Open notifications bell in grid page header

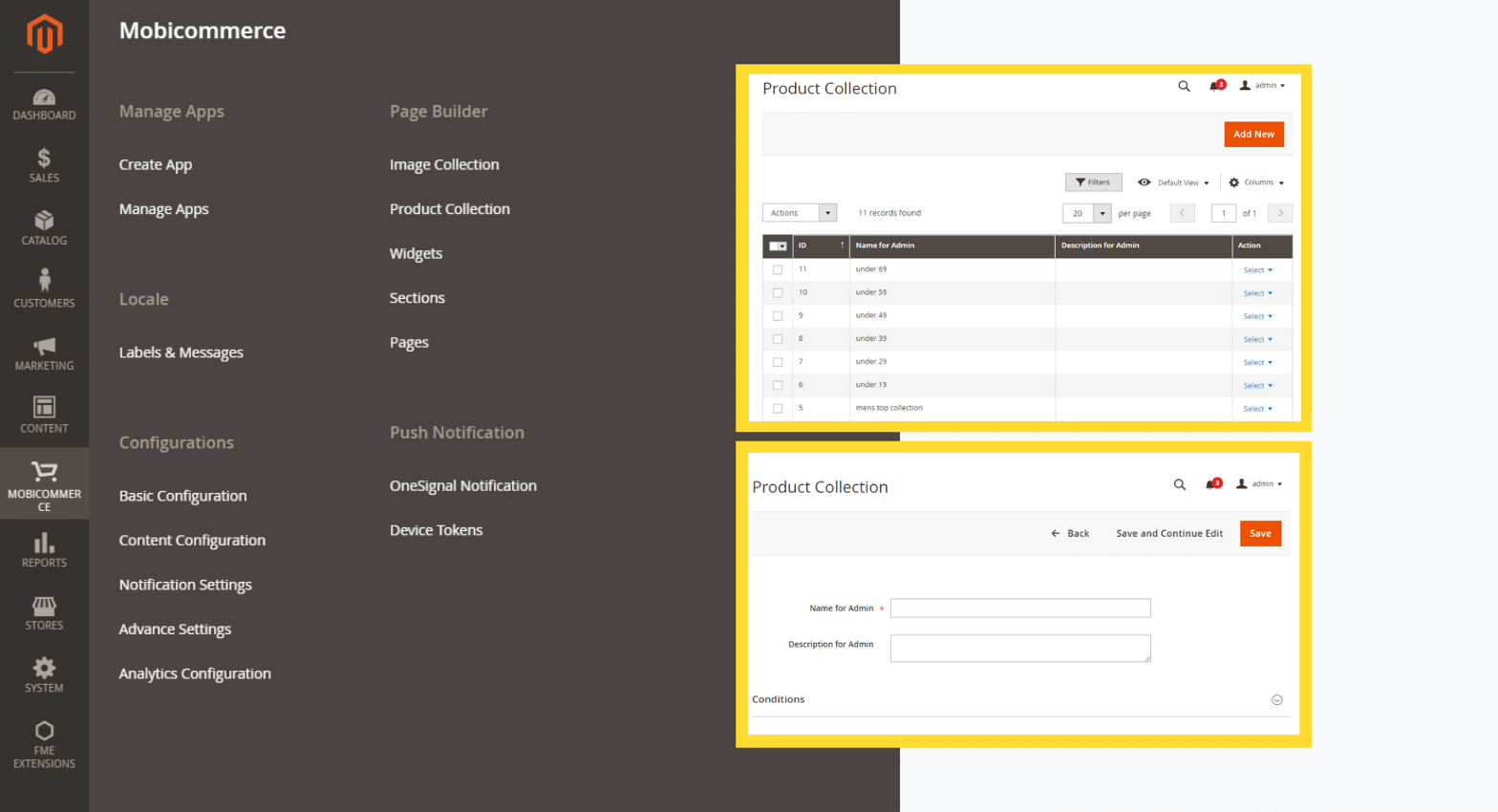point(1216,86)
